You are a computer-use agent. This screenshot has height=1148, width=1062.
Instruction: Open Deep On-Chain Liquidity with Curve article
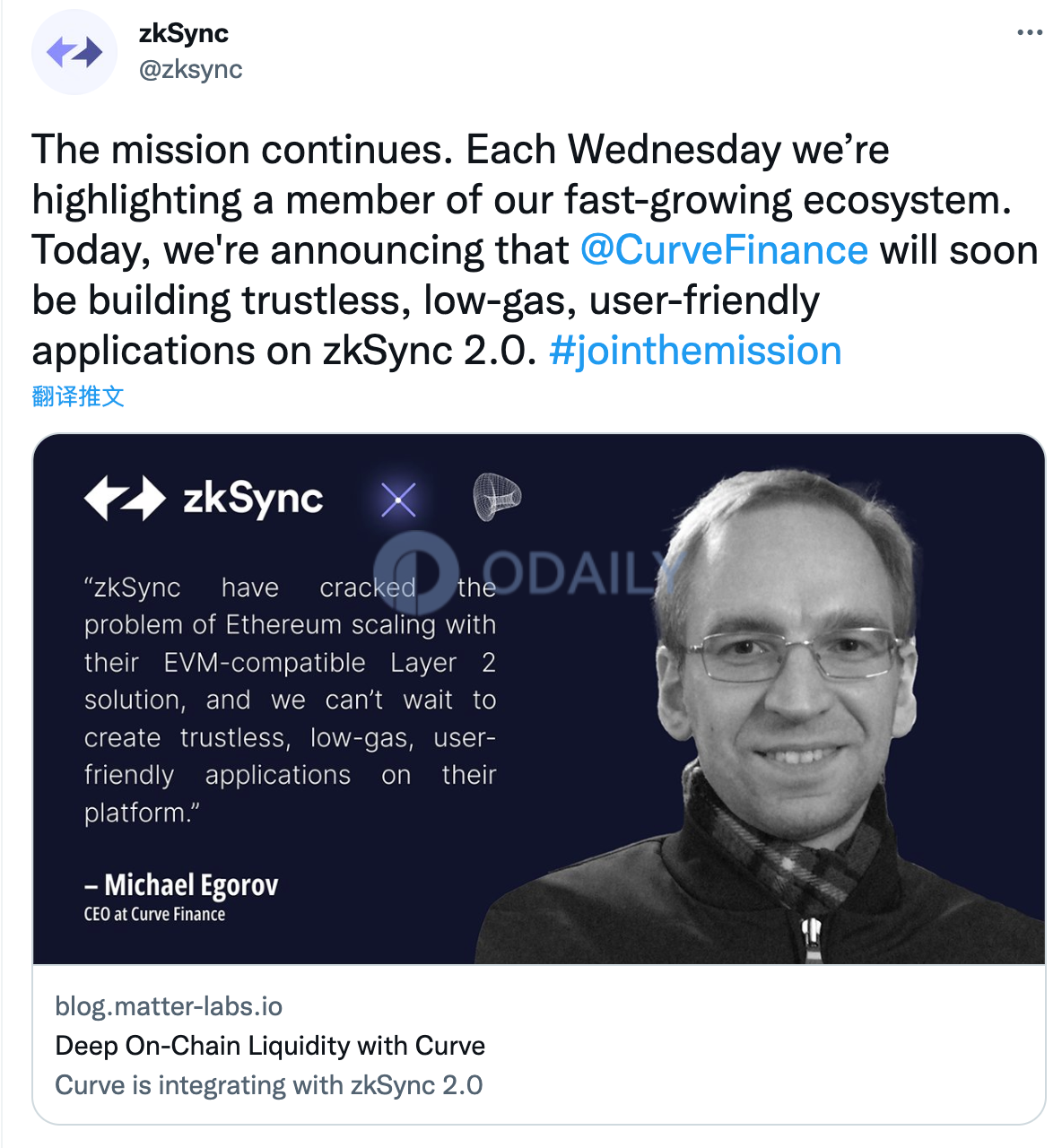[x=270, y=1046]
